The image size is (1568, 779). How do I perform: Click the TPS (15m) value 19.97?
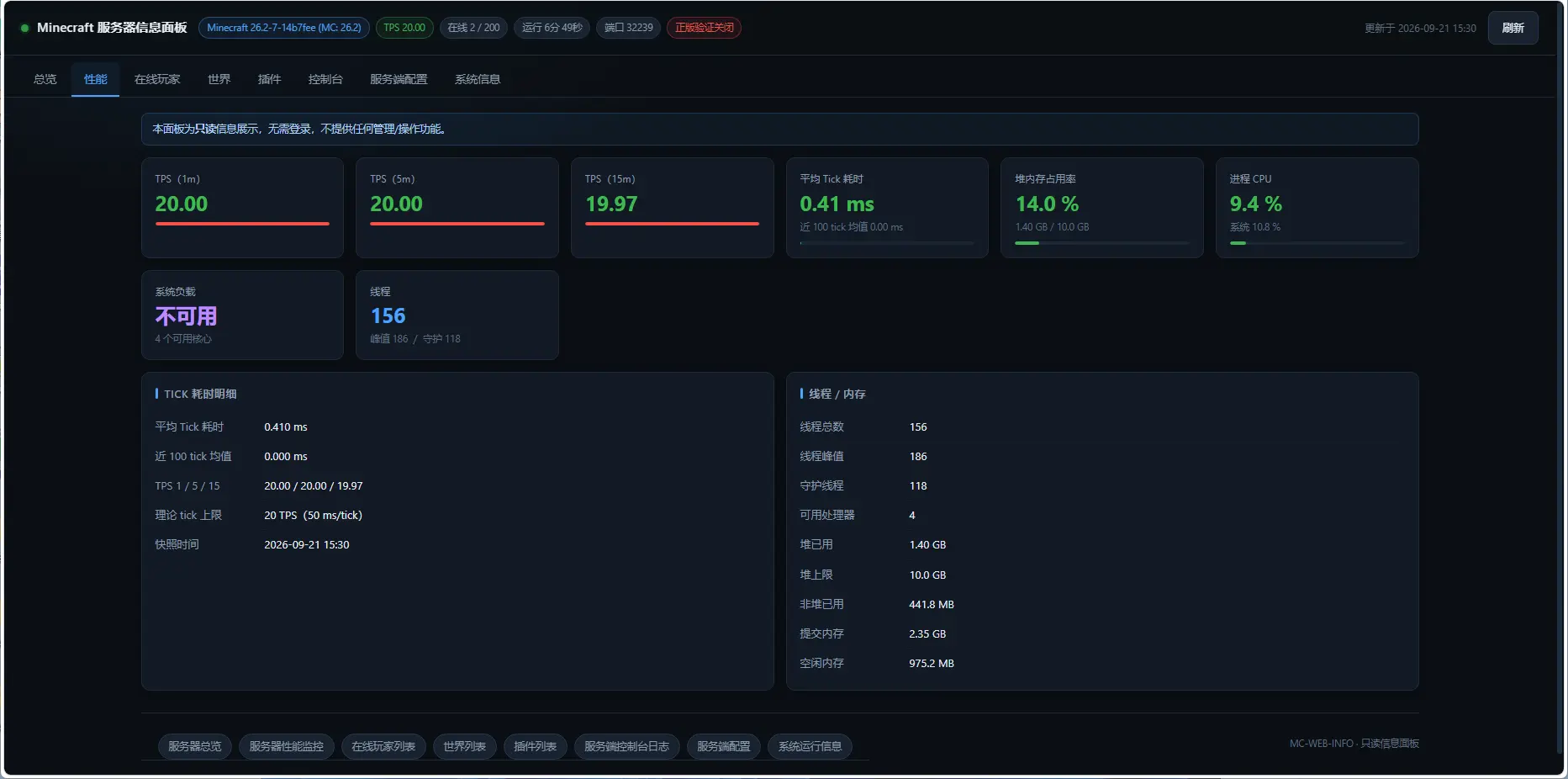click(x=611, y=204)
